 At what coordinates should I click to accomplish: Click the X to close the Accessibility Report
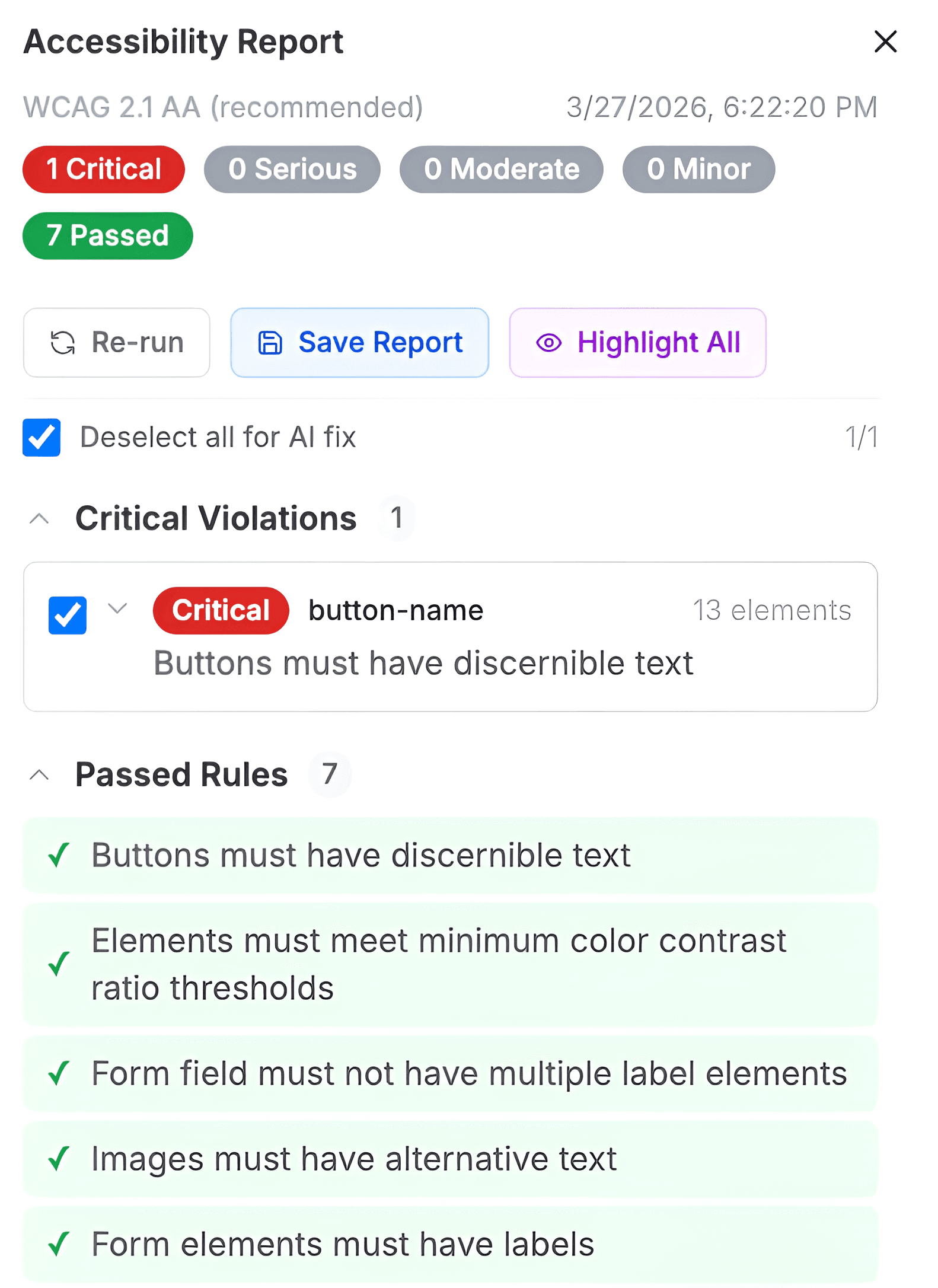[x=885, y=42]
